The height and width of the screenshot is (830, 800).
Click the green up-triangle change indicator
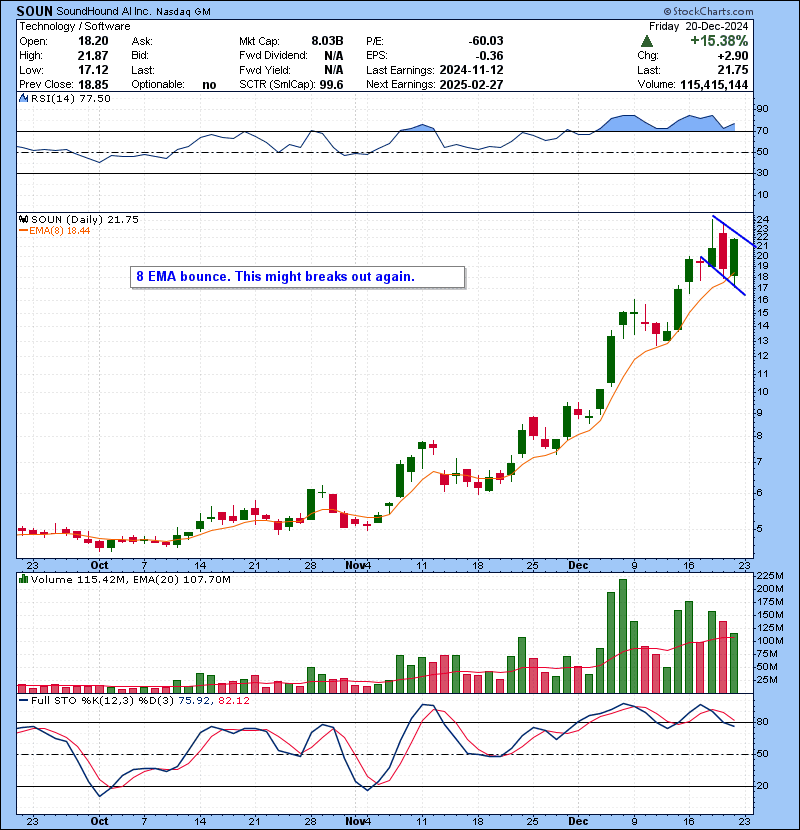pos(646,41)
